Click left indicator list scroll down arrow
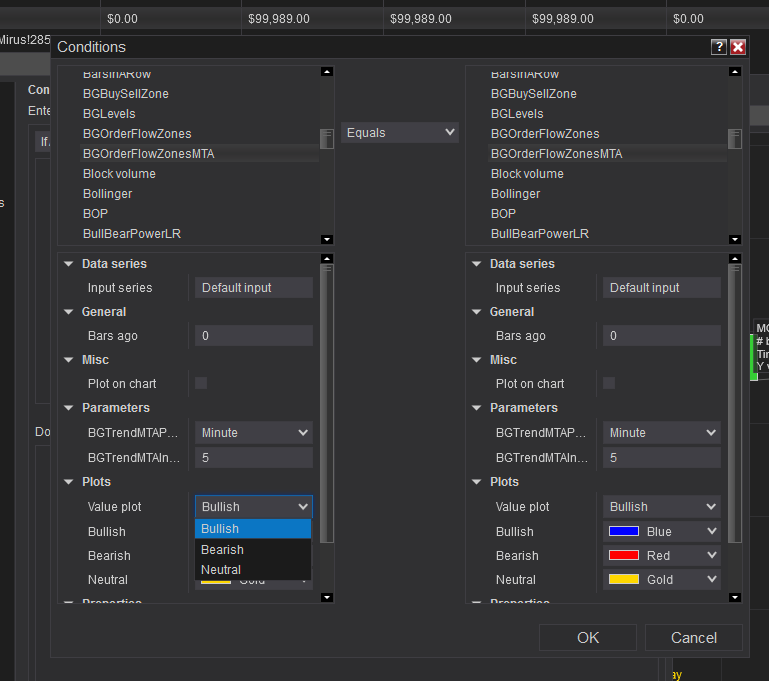Viewport: 769px width, 681px height. tap(327, 239)
